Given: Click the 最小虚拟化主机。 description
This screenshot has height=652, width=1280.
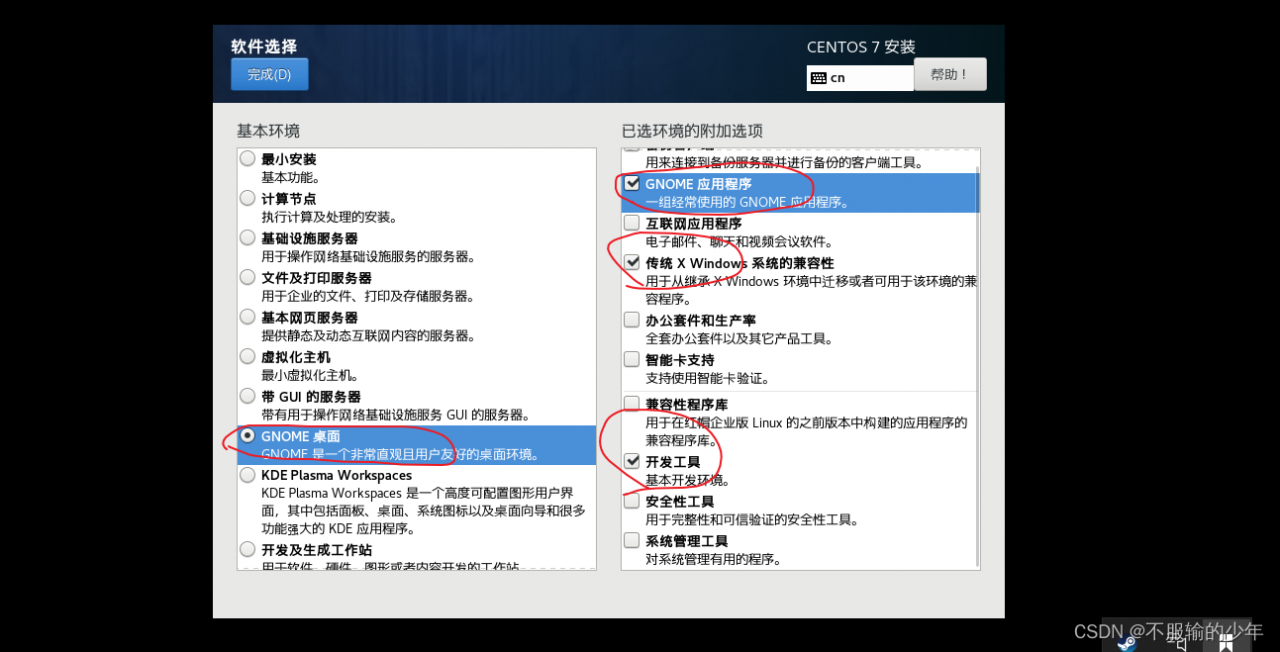Looking at the screenshot, I should [310, 375].
